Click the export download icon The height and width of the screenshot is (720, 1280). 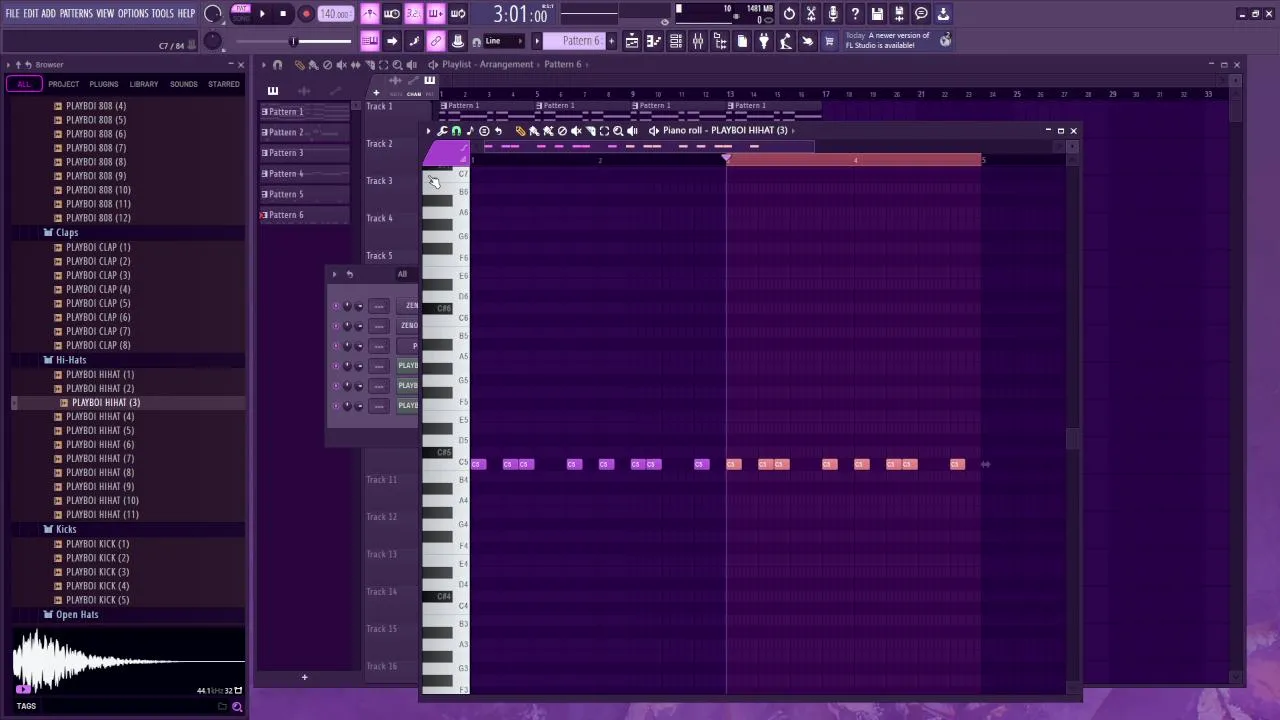coord(943,14)
